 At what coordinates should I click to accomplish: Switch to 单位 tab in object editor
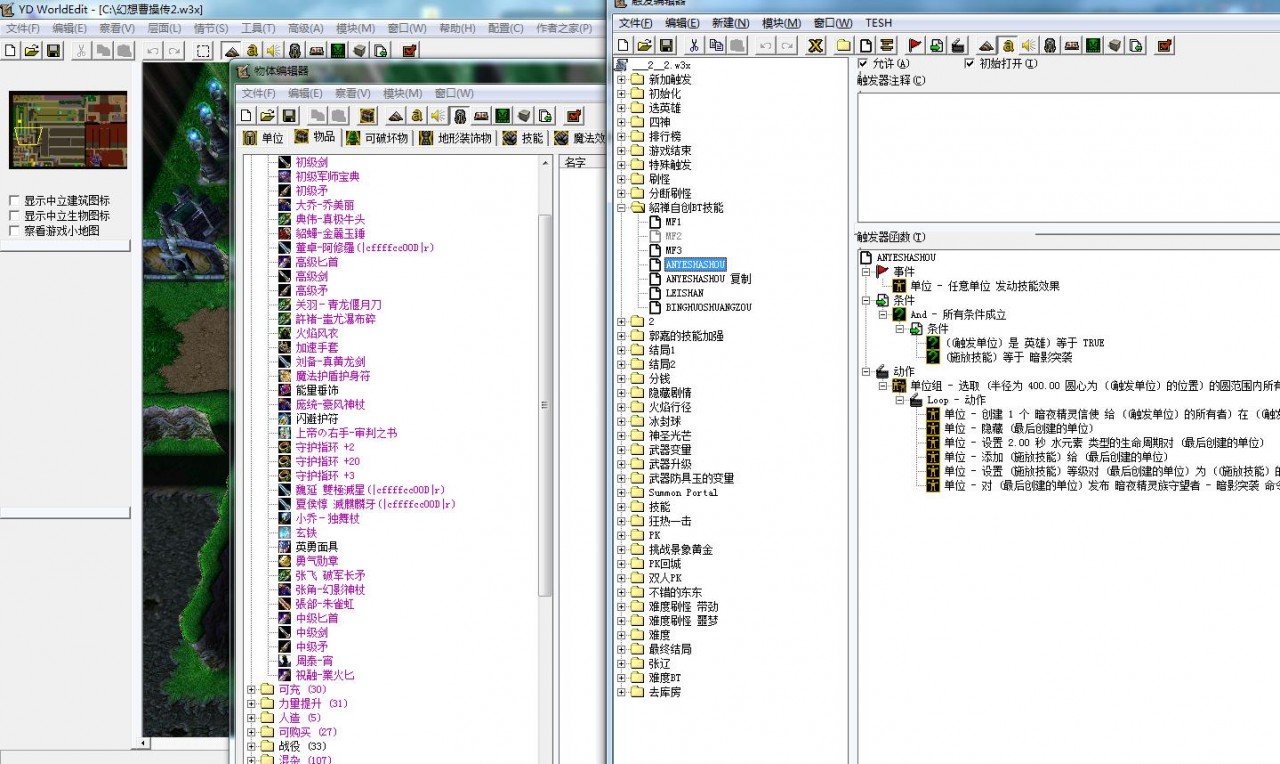[x=264, y=138]
